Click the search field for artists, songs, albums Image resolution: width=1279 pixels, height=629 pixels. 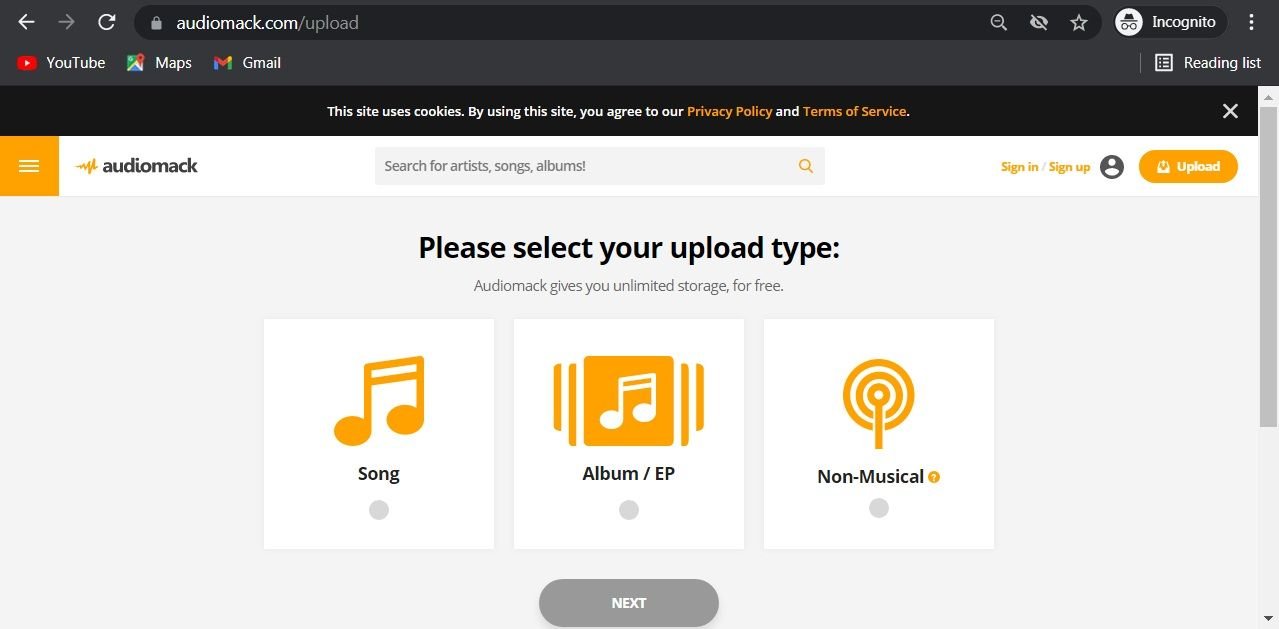tap(585, 166)
